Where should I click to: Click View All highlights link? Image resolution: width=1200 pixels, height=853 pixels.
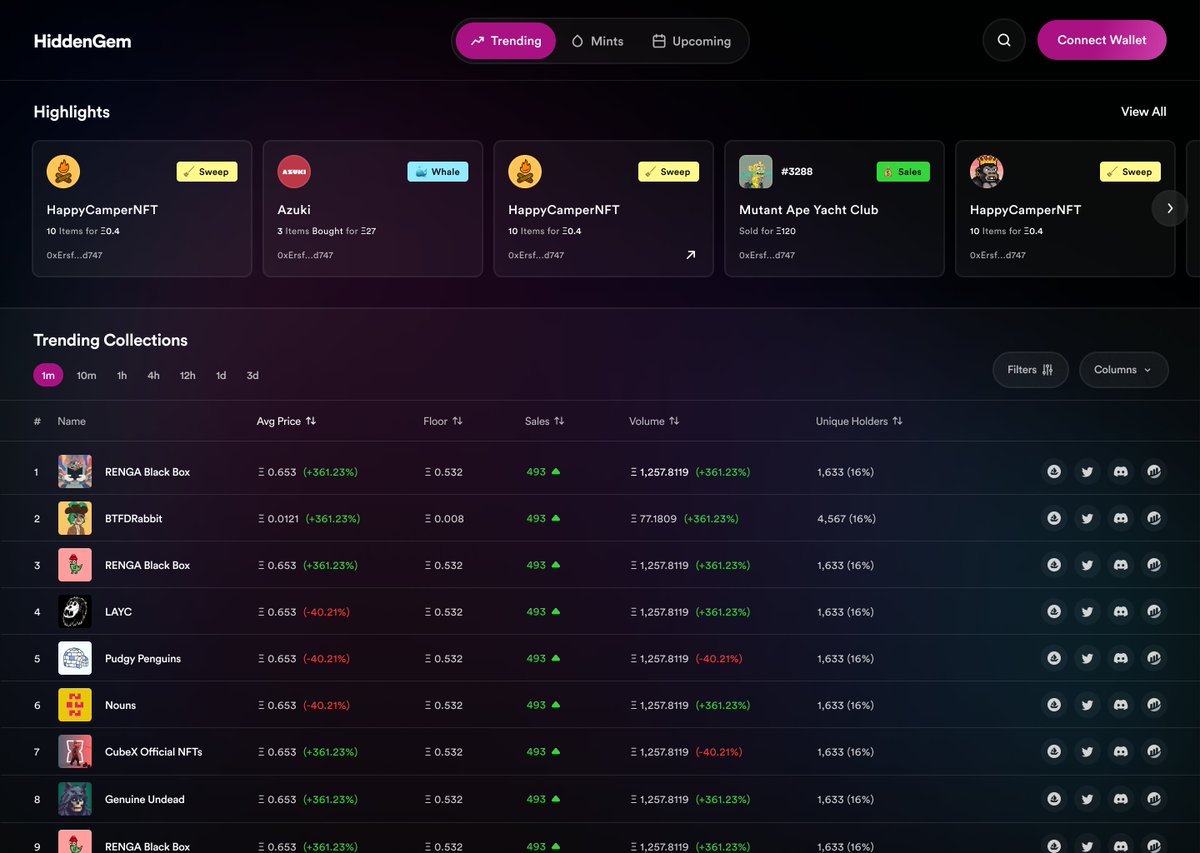1143,112
